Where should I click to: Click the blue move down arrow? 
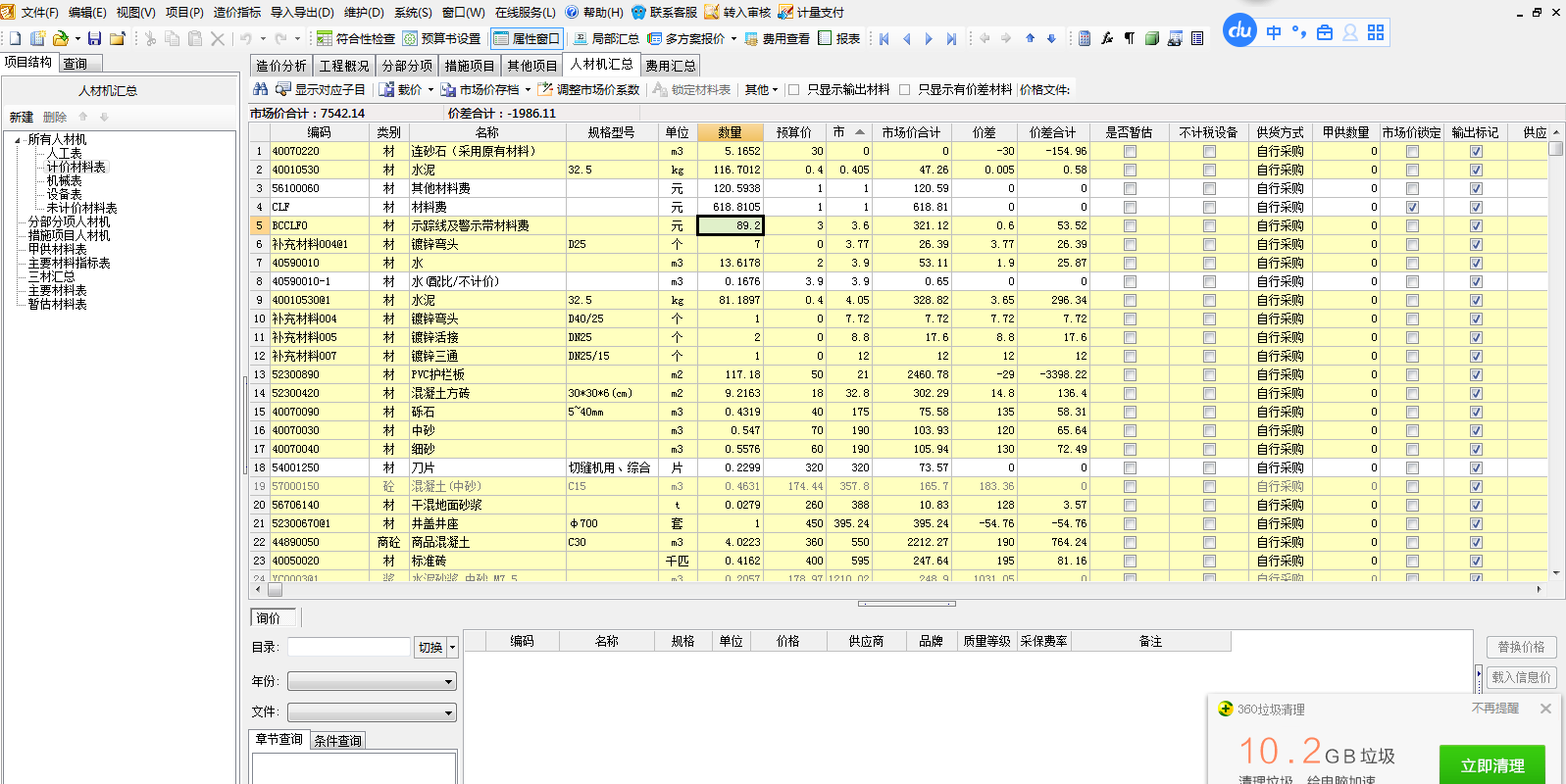1051,38
